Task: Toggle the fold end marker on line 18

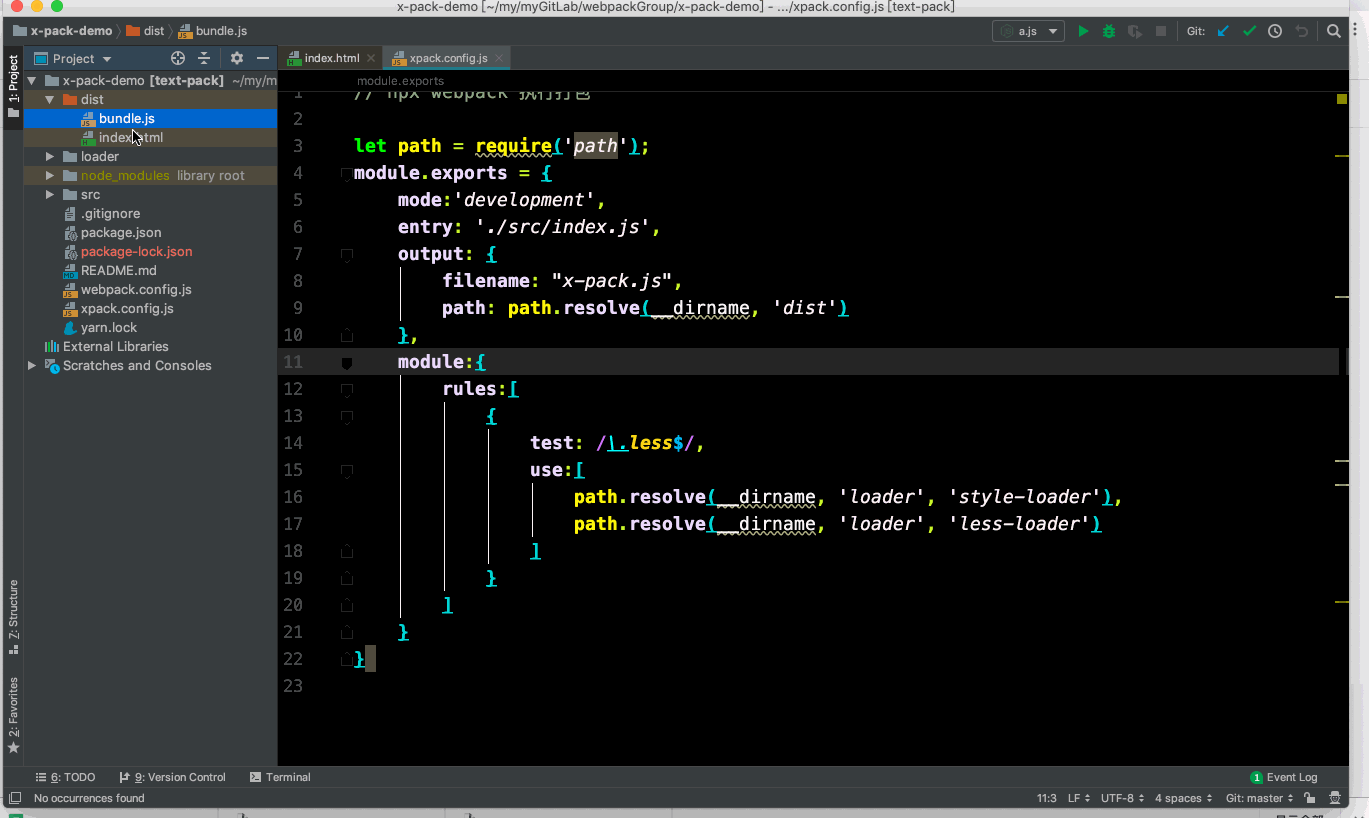Action: coord(347,550)
